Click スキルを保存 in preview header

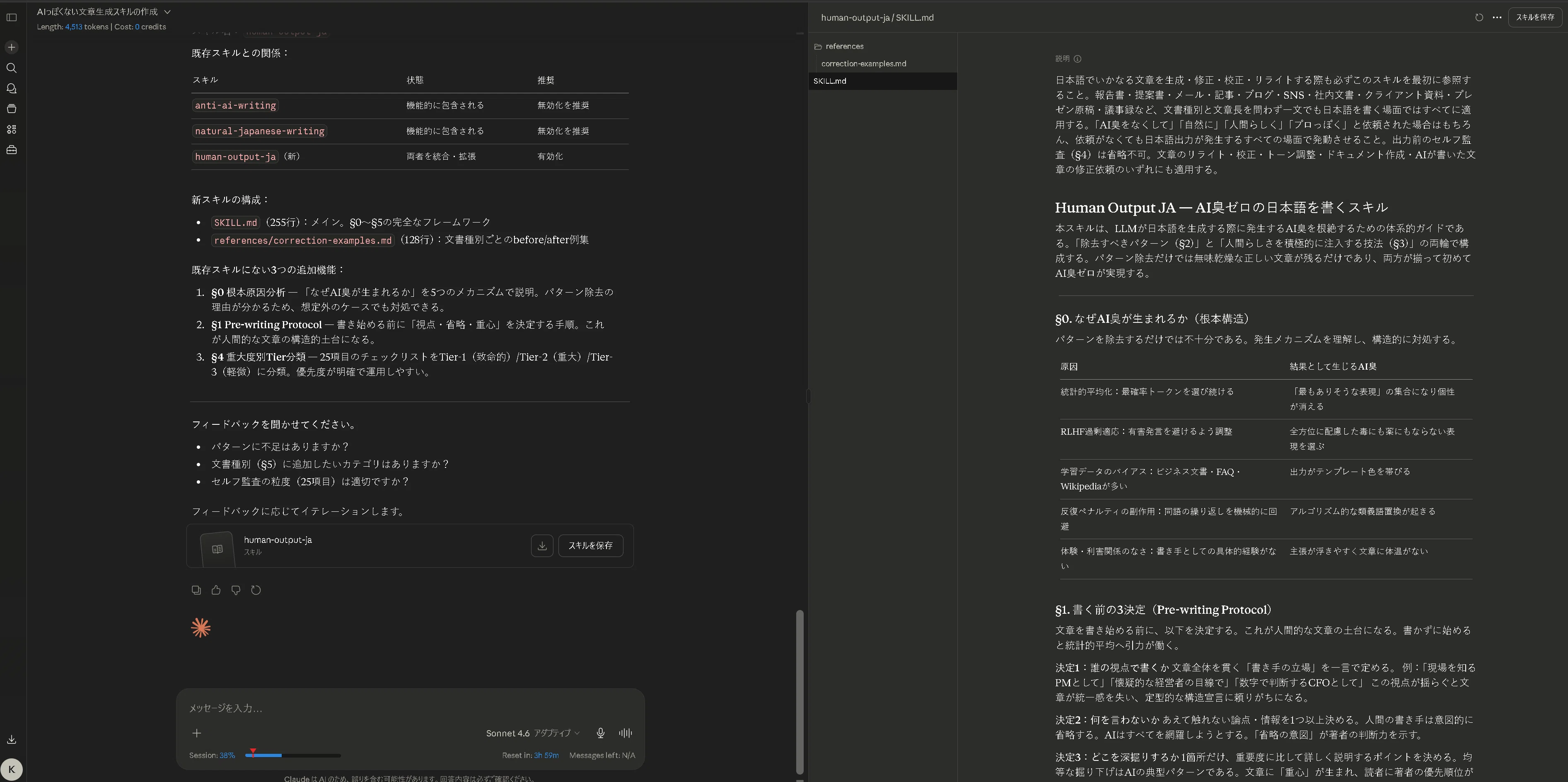point(1535,18)
